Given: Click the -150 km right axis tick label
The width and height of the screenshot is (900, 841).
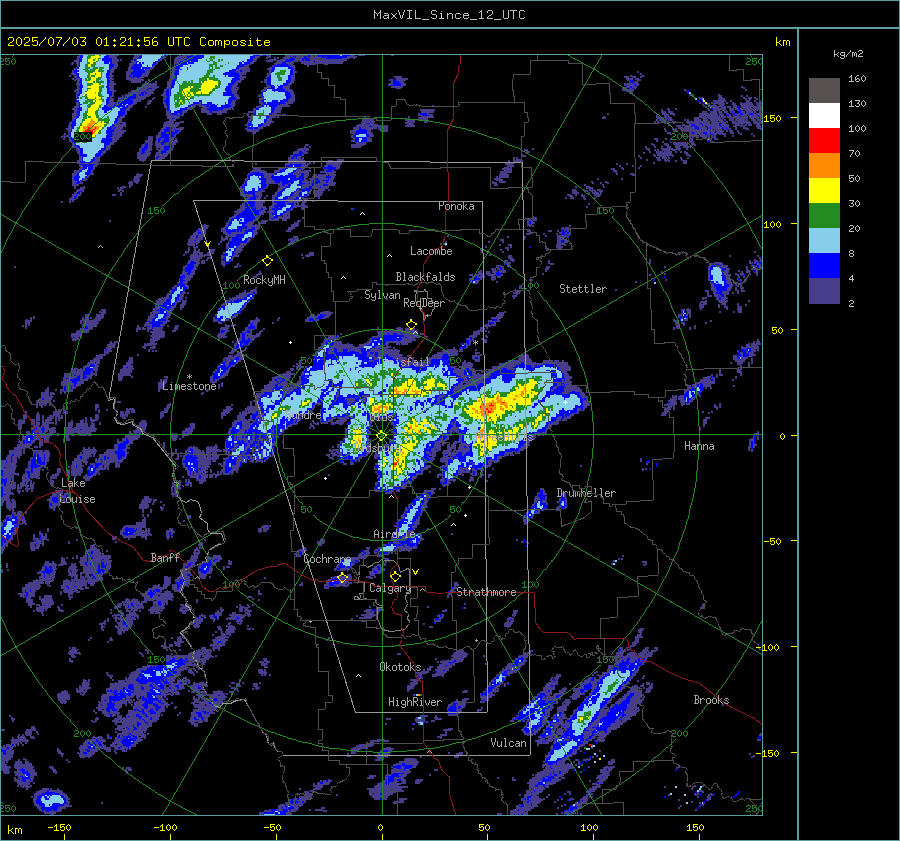Looking at the screenshot, I should (x=769, y=753).
